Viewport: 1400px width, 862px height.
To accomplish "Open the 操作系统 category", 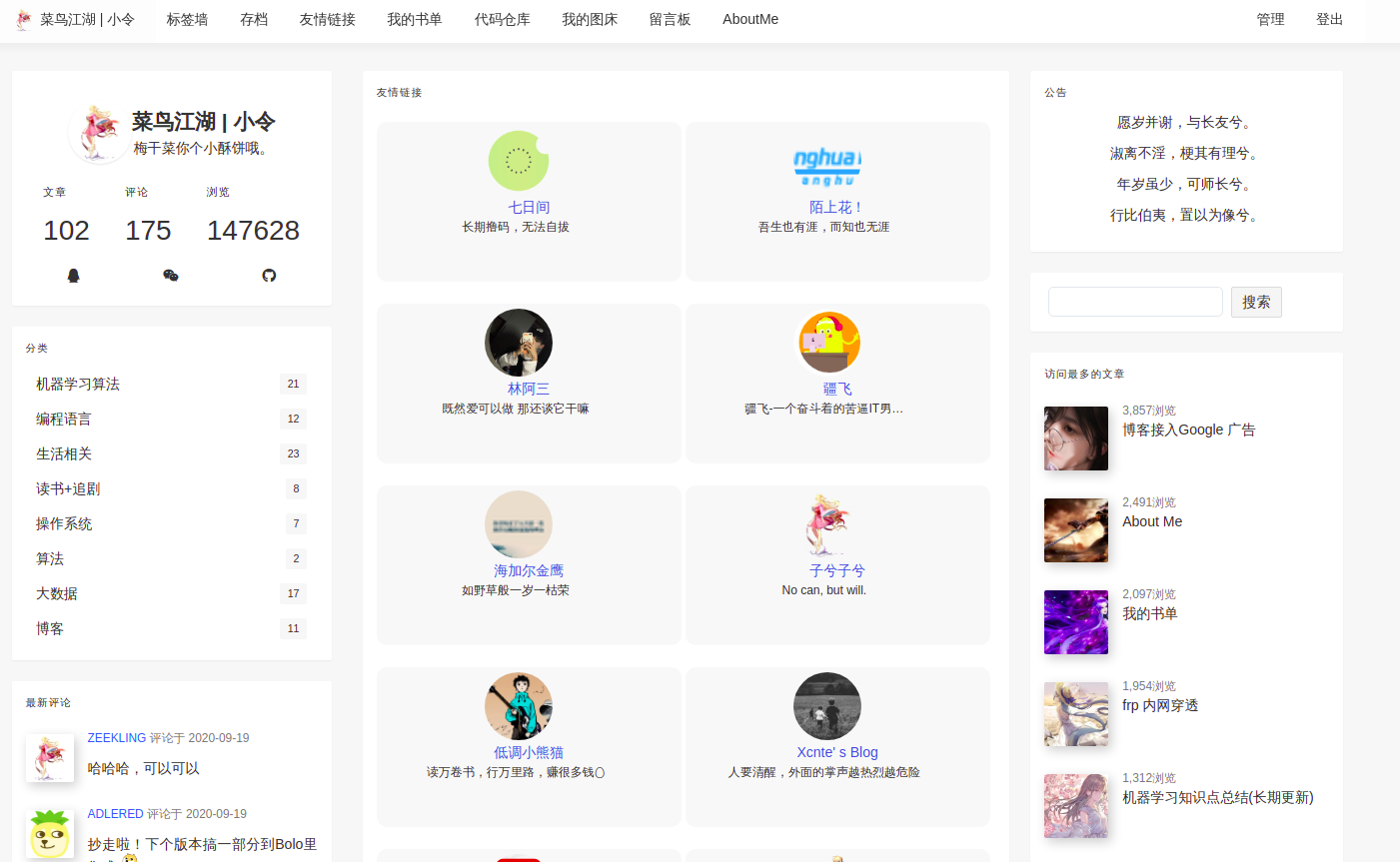I will pos(64,523).
